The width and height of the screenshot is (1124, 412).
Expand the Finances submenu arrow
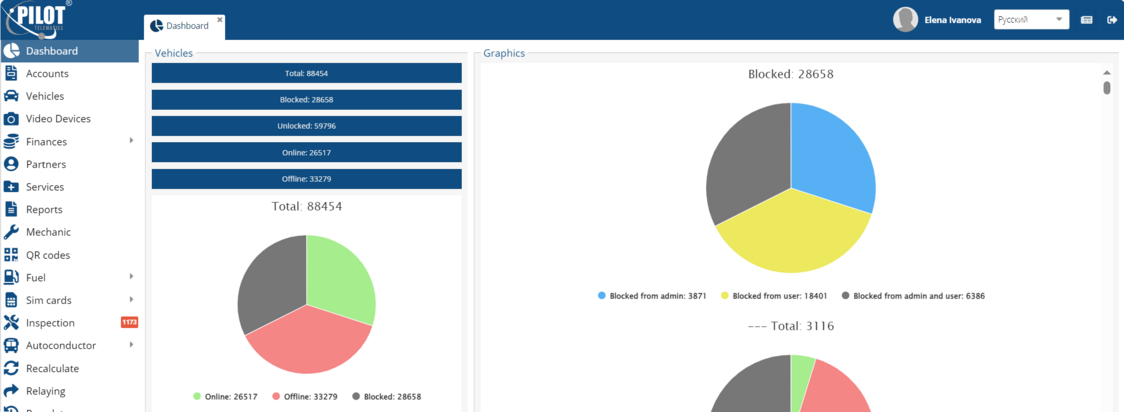(x=131, y=141)
